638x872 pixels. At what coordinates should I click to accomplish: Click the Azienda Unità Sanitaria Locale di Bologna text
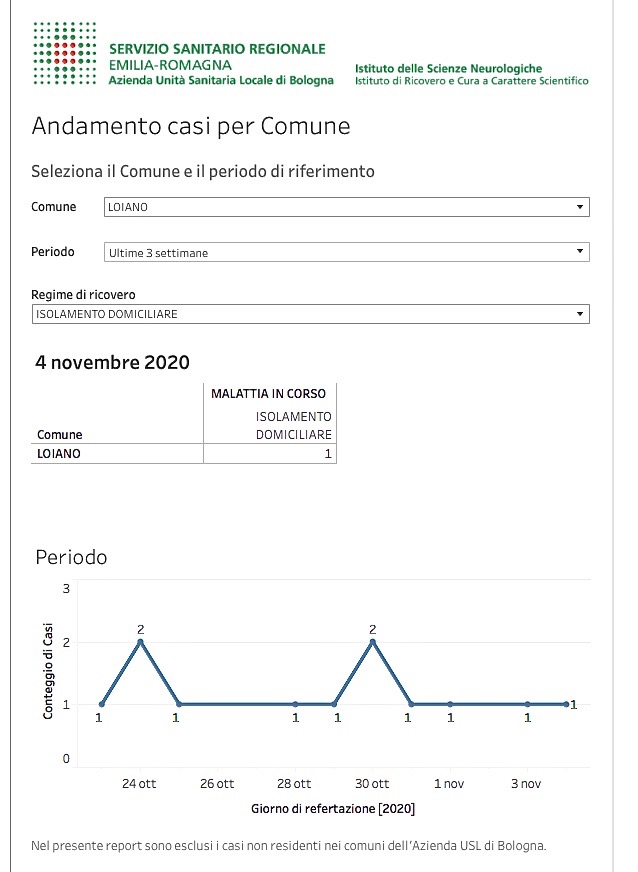pyautogui.click(x=221, y=80)
